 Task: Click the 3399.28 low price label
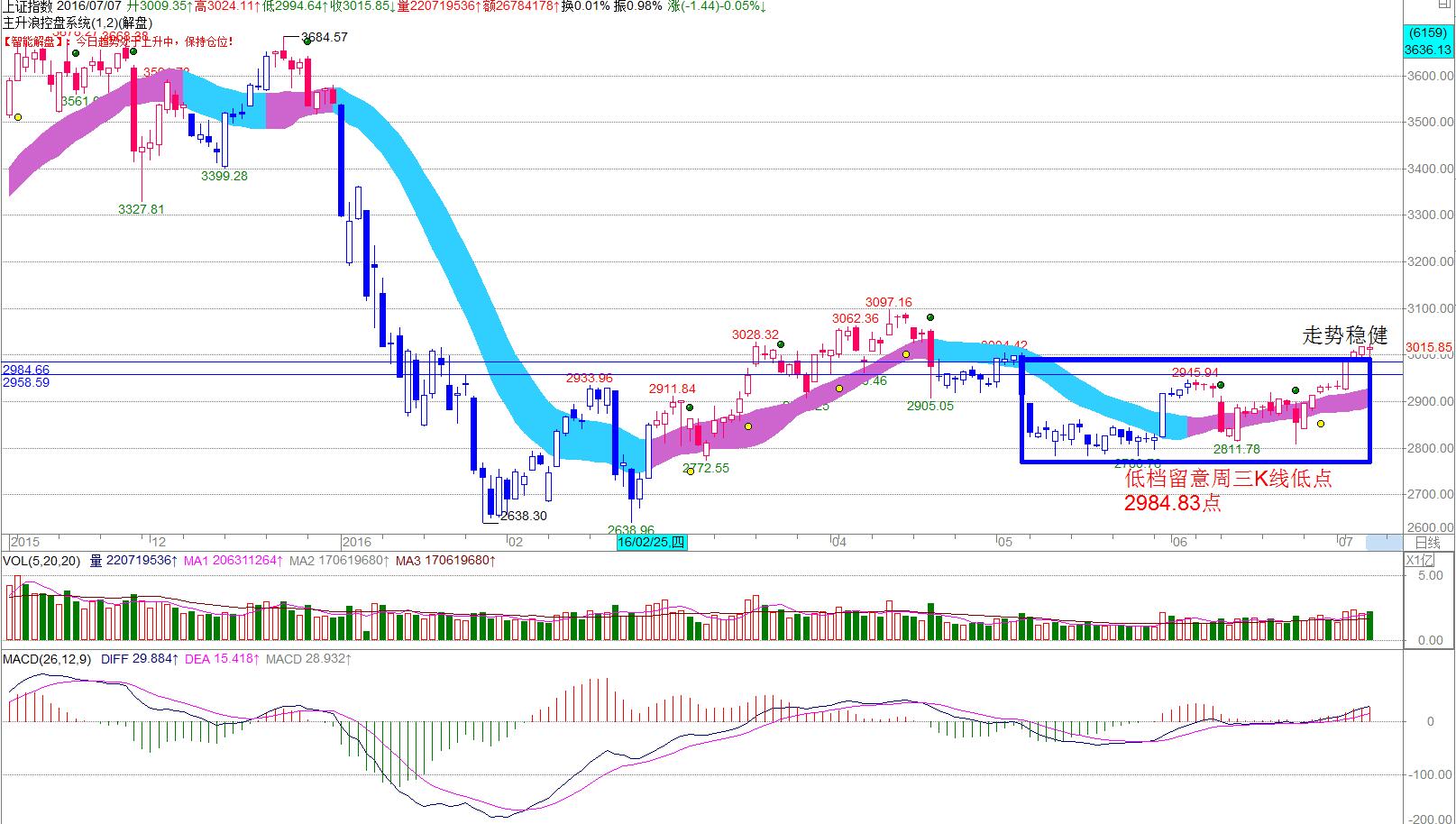click(224, 176)
